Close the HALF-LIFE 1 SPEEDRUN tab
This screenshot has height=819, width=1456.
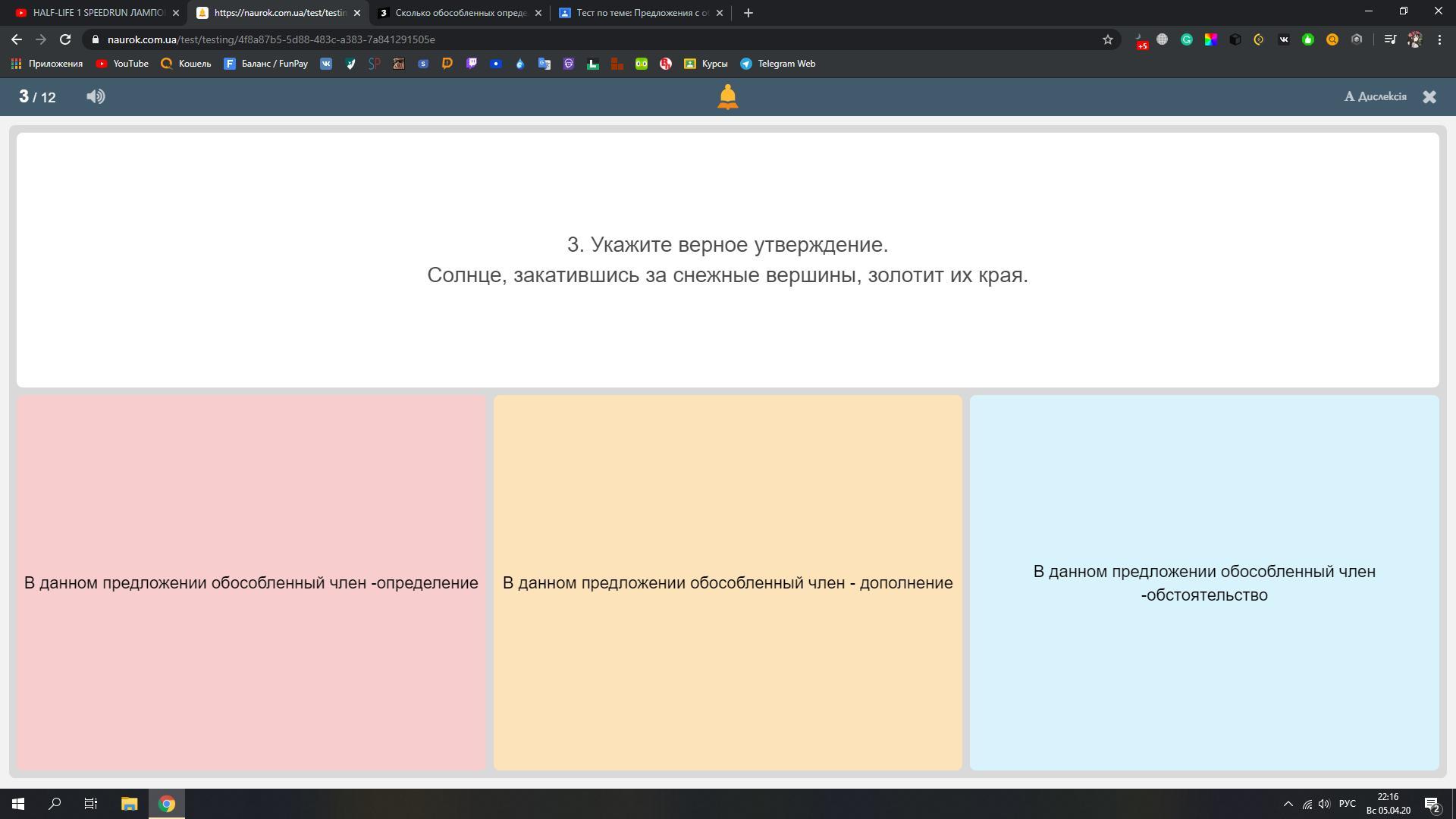point(175,13)
